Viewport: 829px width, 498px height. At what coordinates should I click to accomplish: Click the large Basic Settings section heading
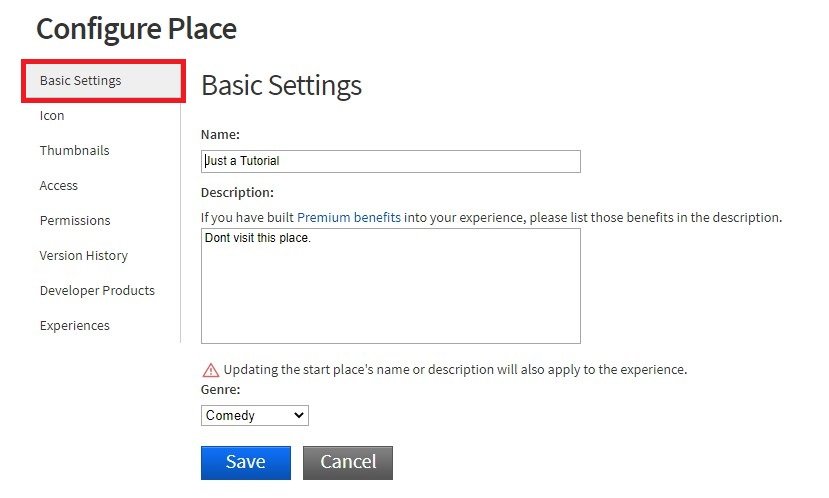tap(281, 86)
